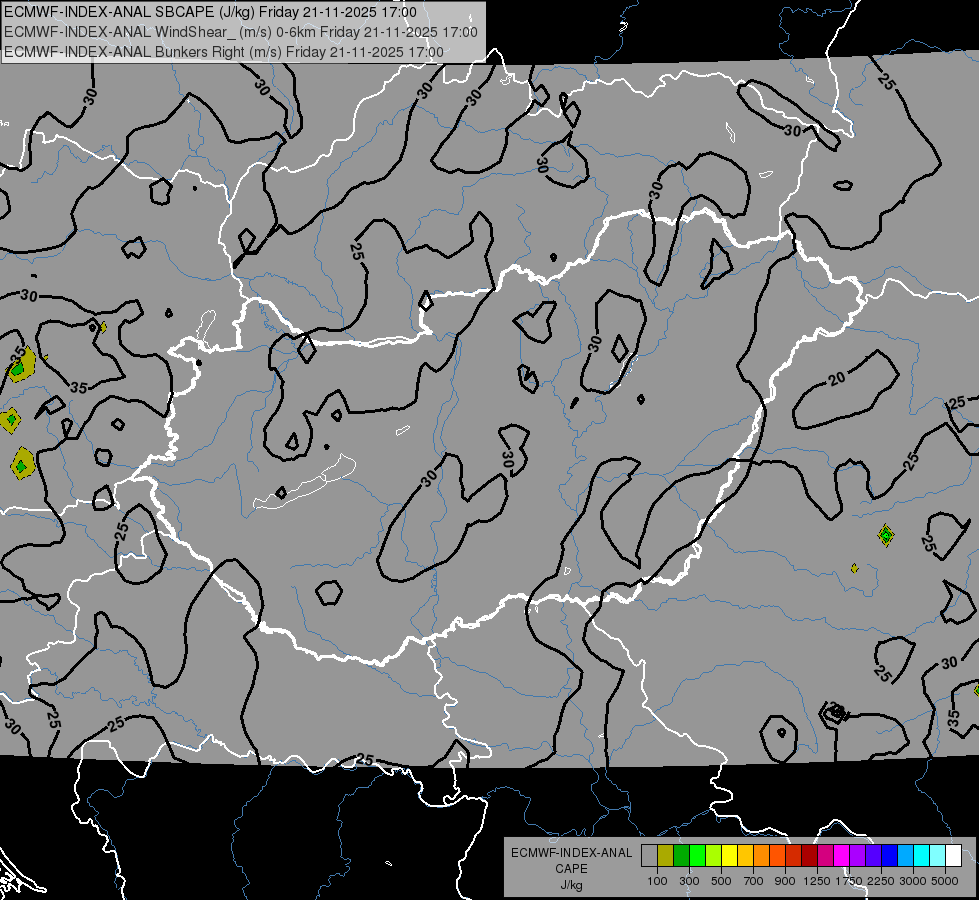Select the palest cyan legend swatch
979x900 pixels.
pos(937,856)
